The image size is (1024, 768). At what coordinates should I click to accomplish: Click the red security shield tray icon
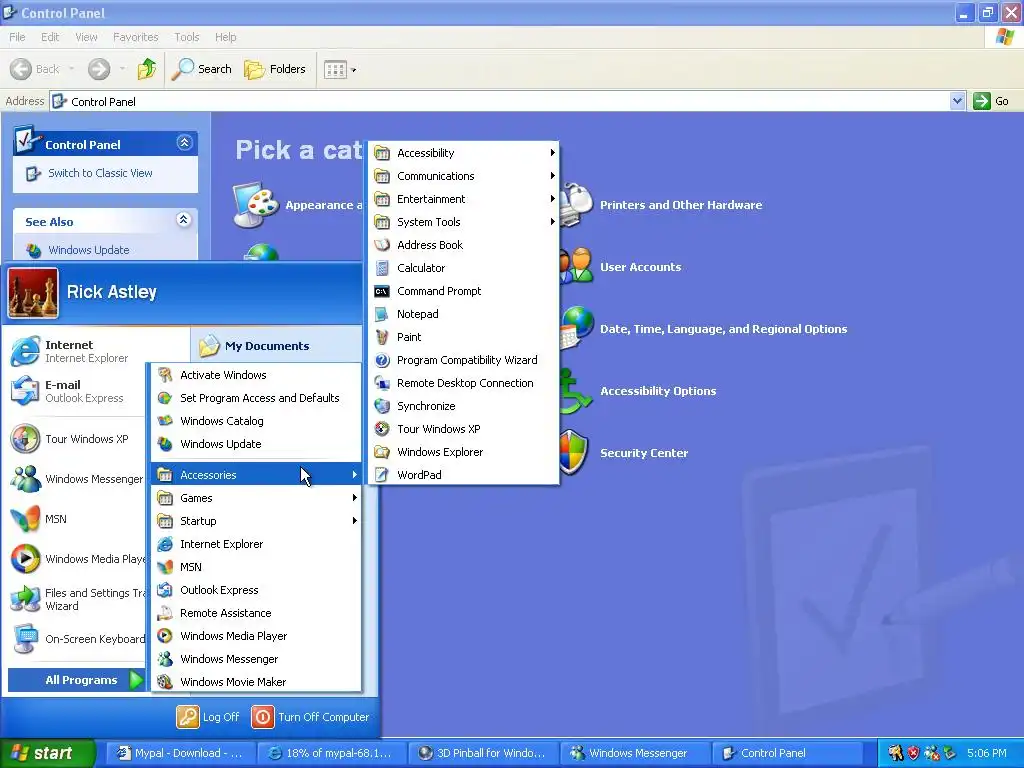[x=914, y=753]
